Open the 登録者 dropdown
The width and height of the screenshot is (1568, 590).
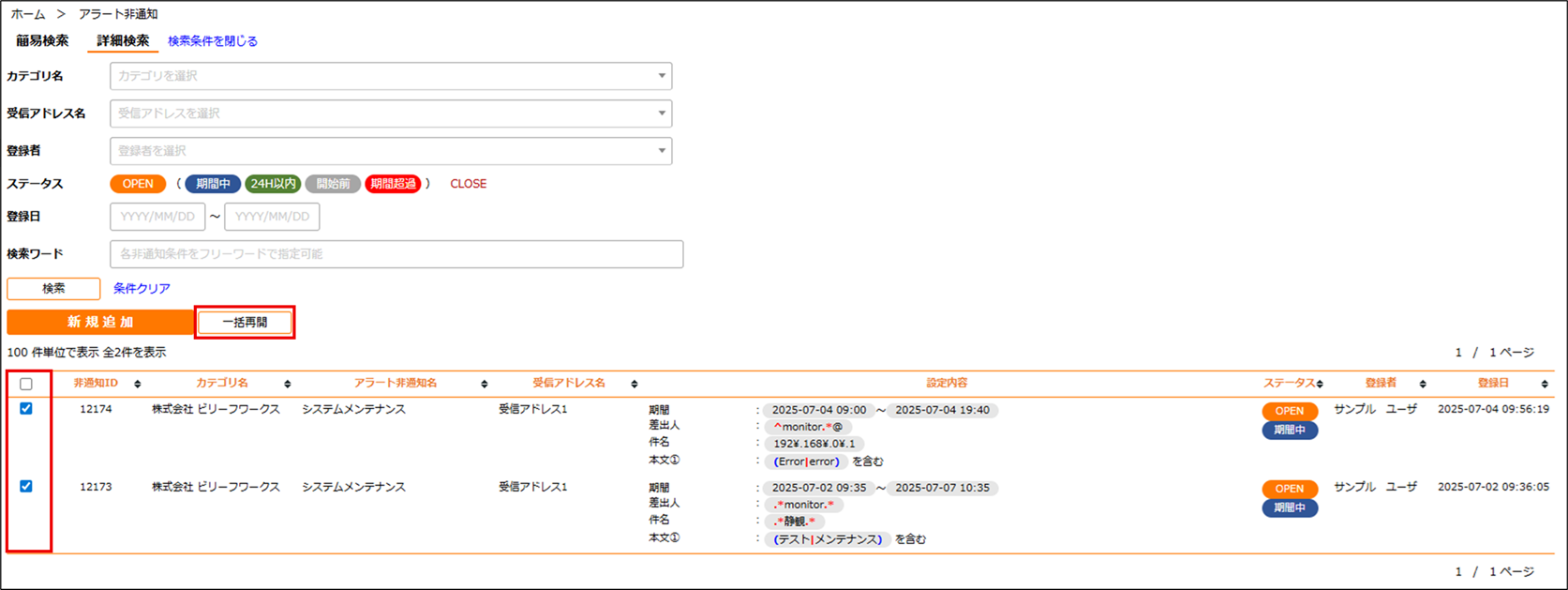[x=391, y=151]
